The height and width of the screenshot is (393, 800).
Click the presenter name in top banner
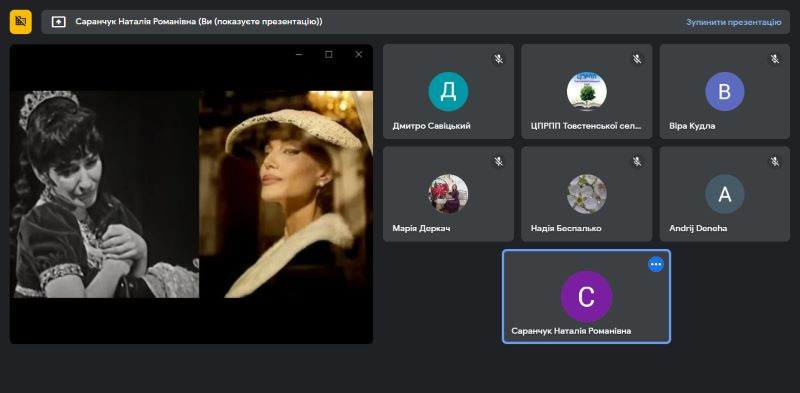(198, 22)
